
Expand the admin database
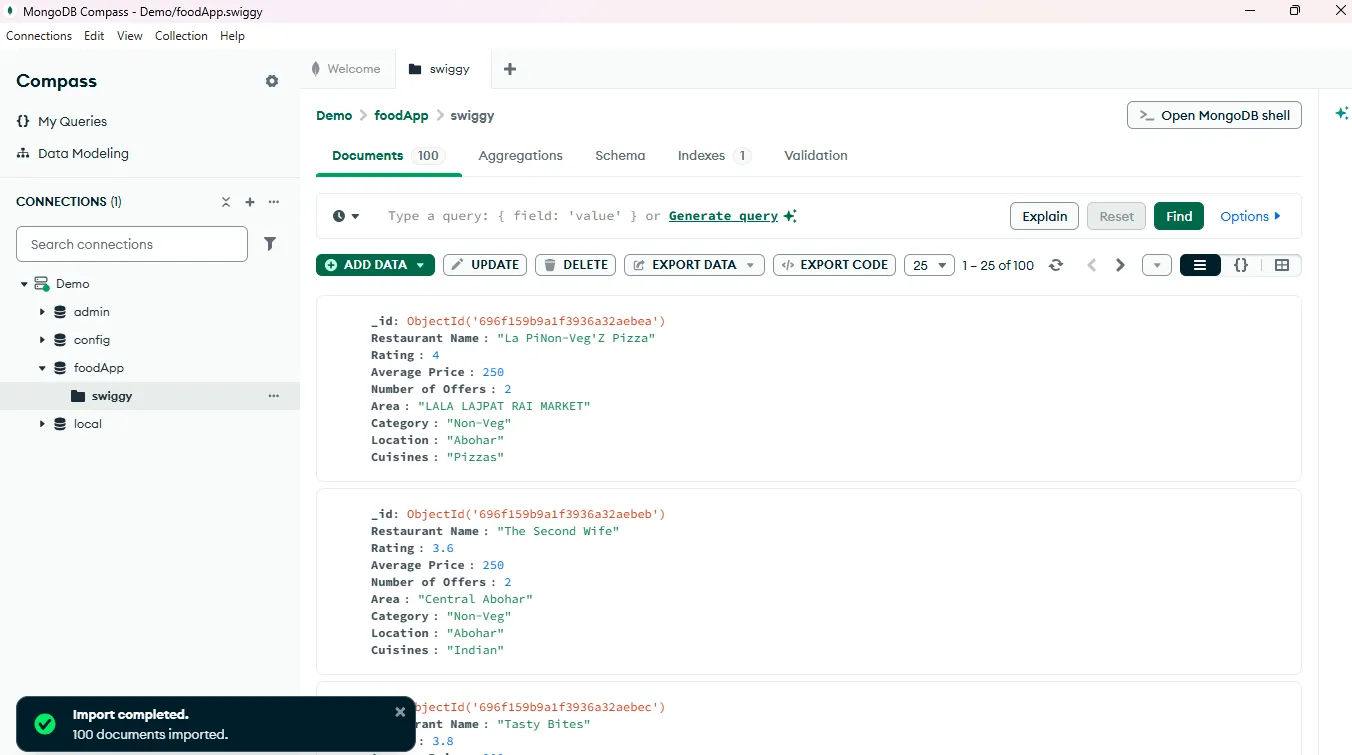coord(42,311)
